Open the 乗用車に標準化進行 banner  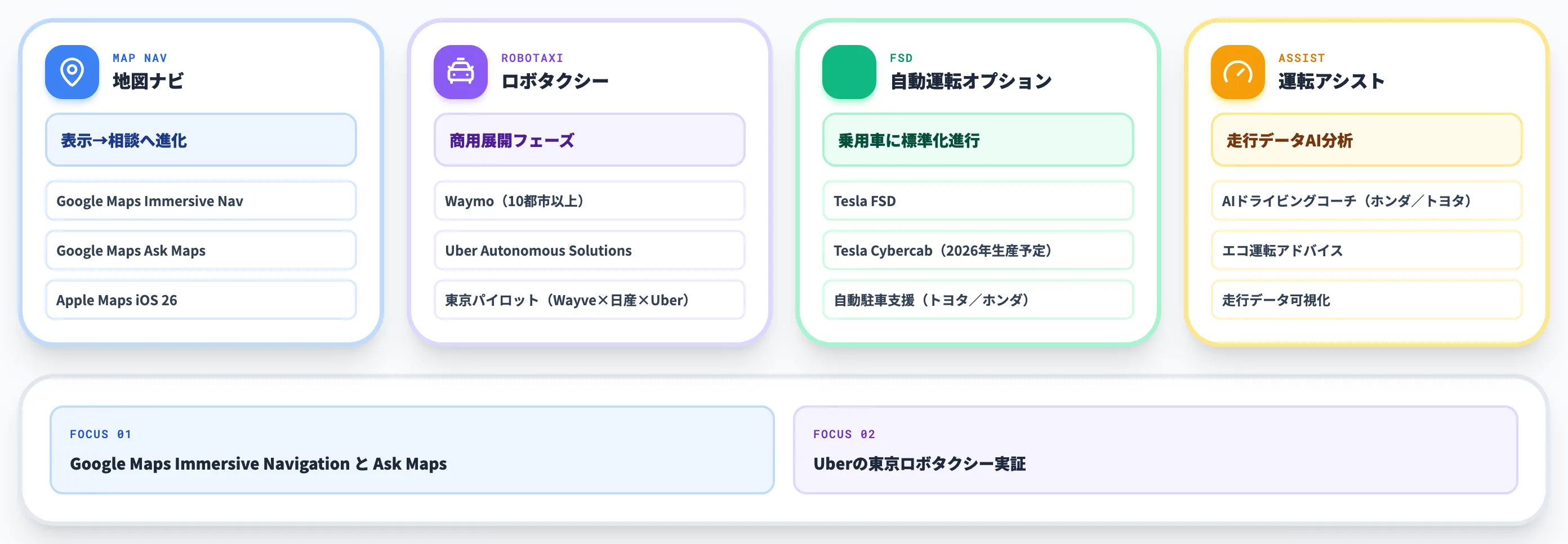tap(978, 140)
